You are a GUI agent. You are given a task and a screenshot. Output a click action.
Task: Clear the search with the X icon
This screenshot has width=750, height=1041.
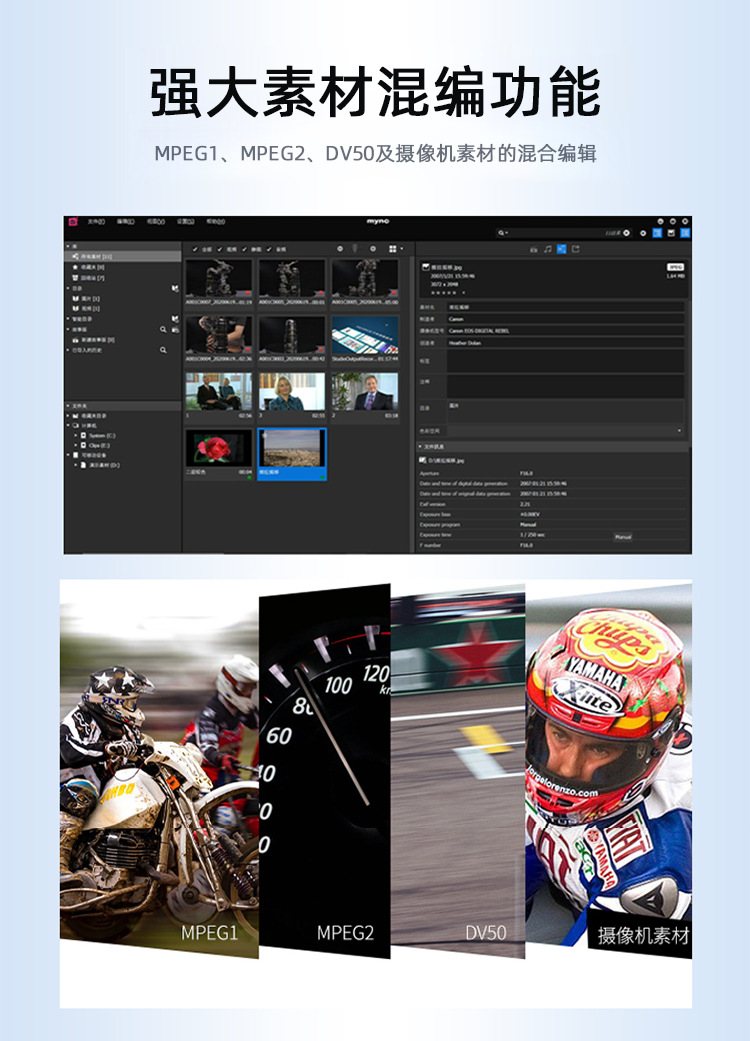(x=626, y=233)
